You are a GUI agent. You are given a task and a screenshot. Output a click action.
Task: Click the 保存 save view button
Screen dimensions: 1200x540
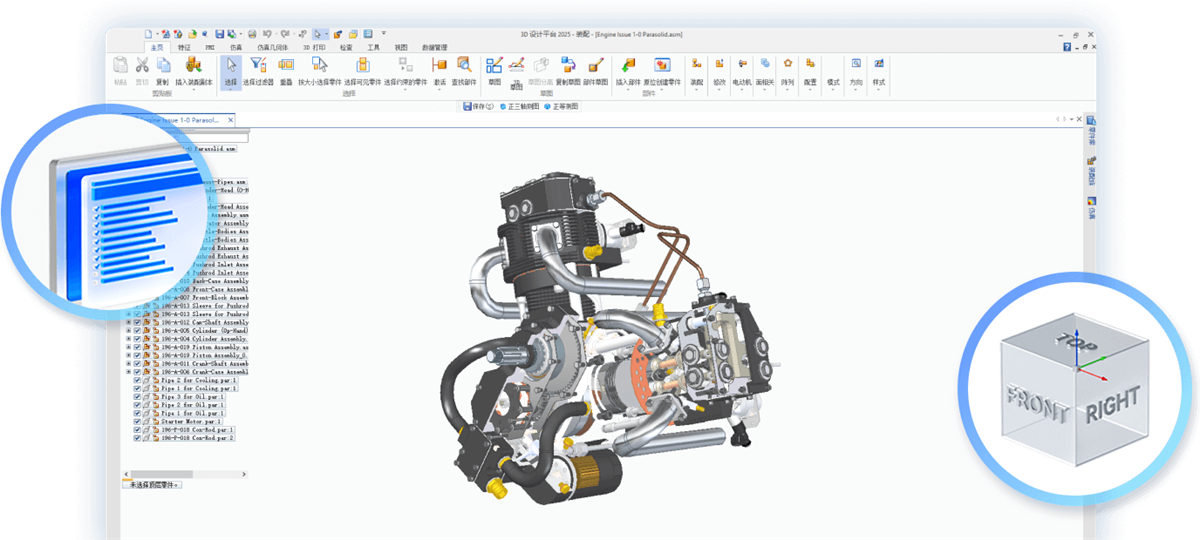pos(477,105)
